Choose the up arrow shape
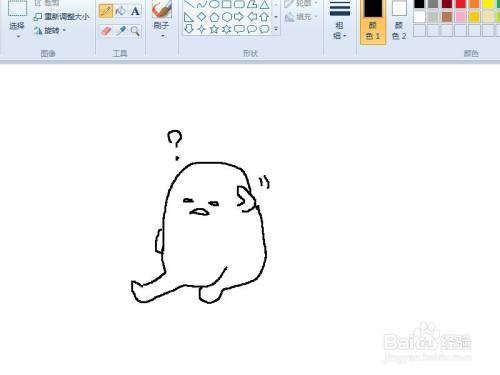500x375 pixels. tap(264, 16)
